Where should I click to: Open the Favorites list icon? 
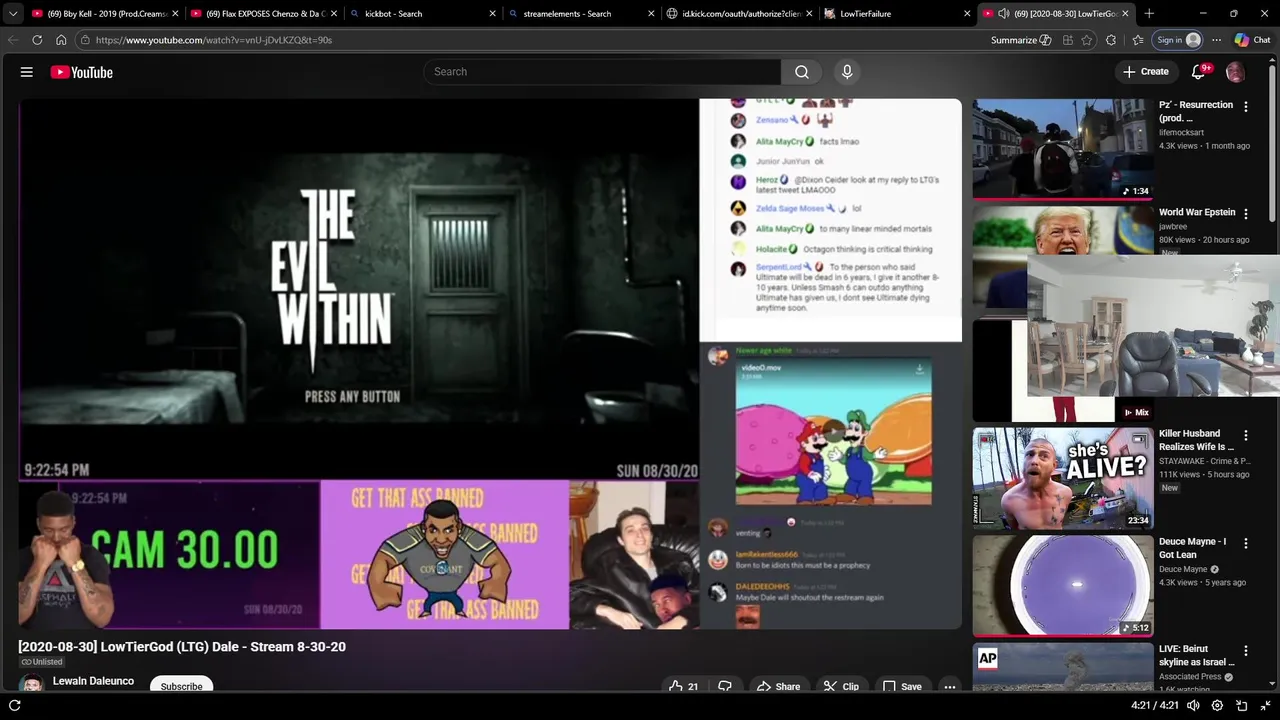point(1138,40)
